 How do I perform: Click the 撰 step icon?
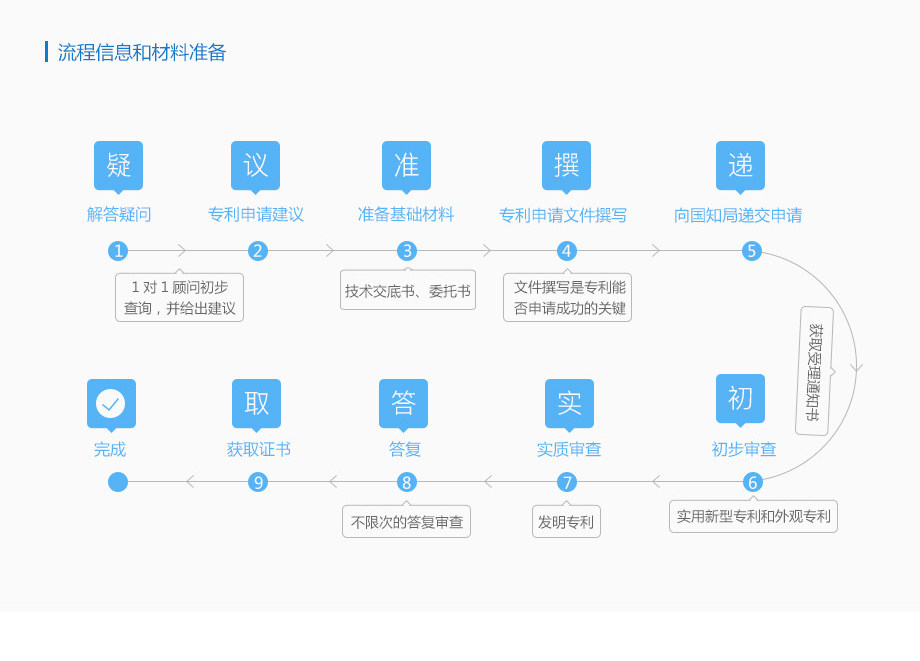click(566, 166)
